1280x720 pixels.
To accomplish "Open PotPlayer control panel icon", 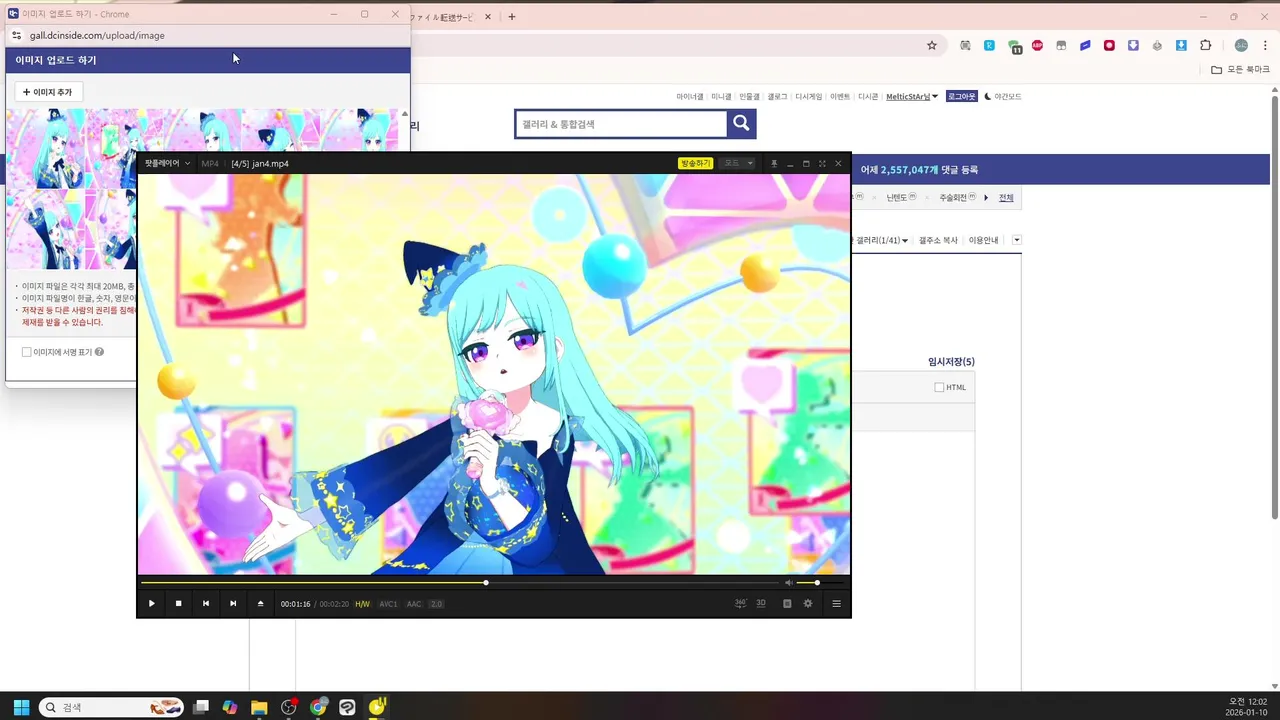I will coord(787,604).
